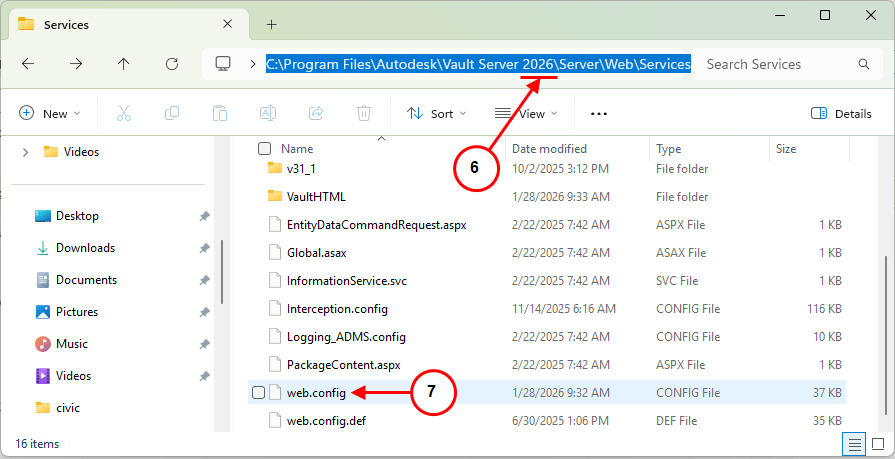
Task: Open the See more ellipsis menu
Action: pyautogui.click(x=599, y=114)
